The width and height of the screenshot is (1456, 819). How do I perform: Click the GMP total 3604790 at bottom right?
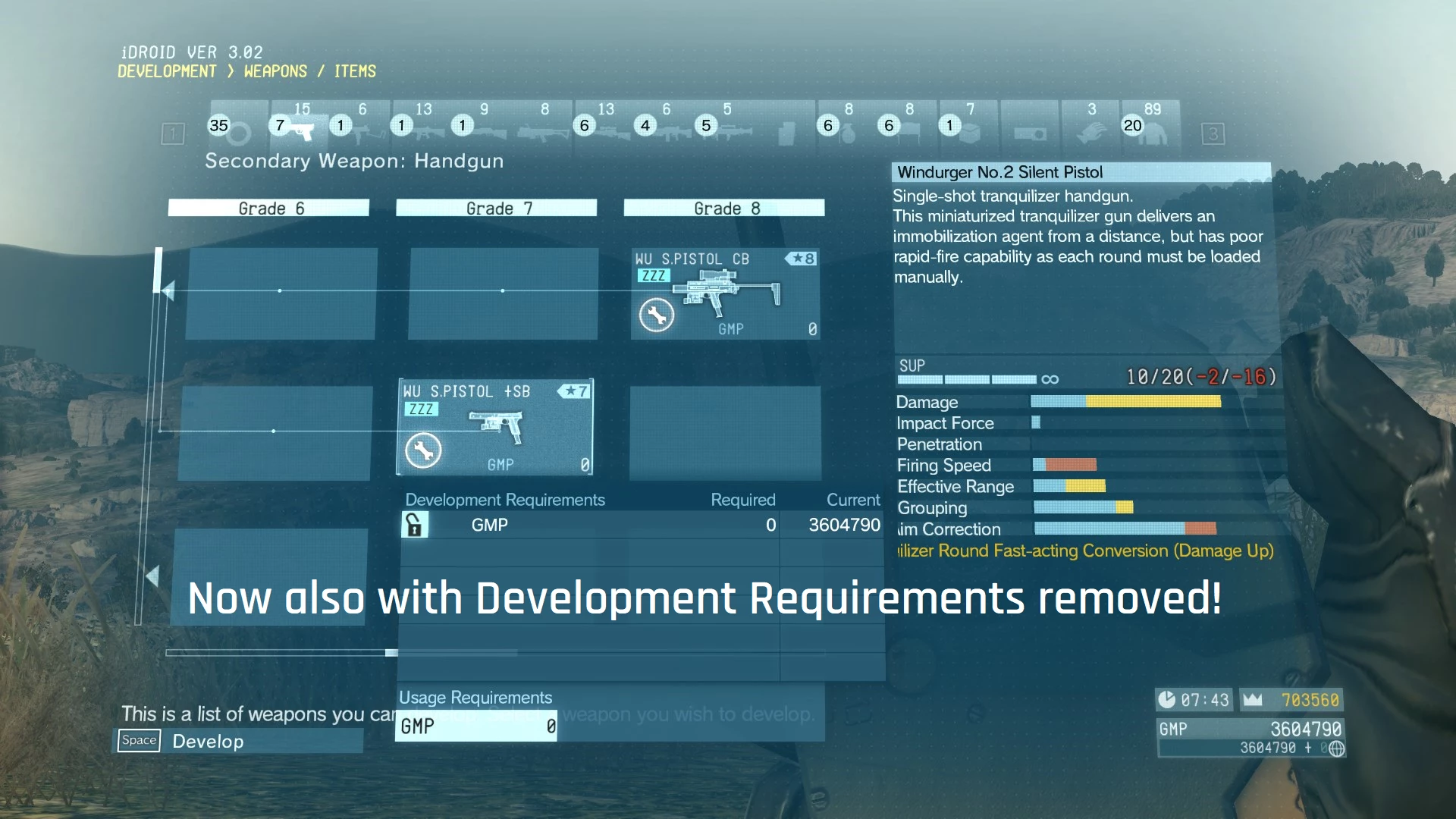(x=1305, y=730)
